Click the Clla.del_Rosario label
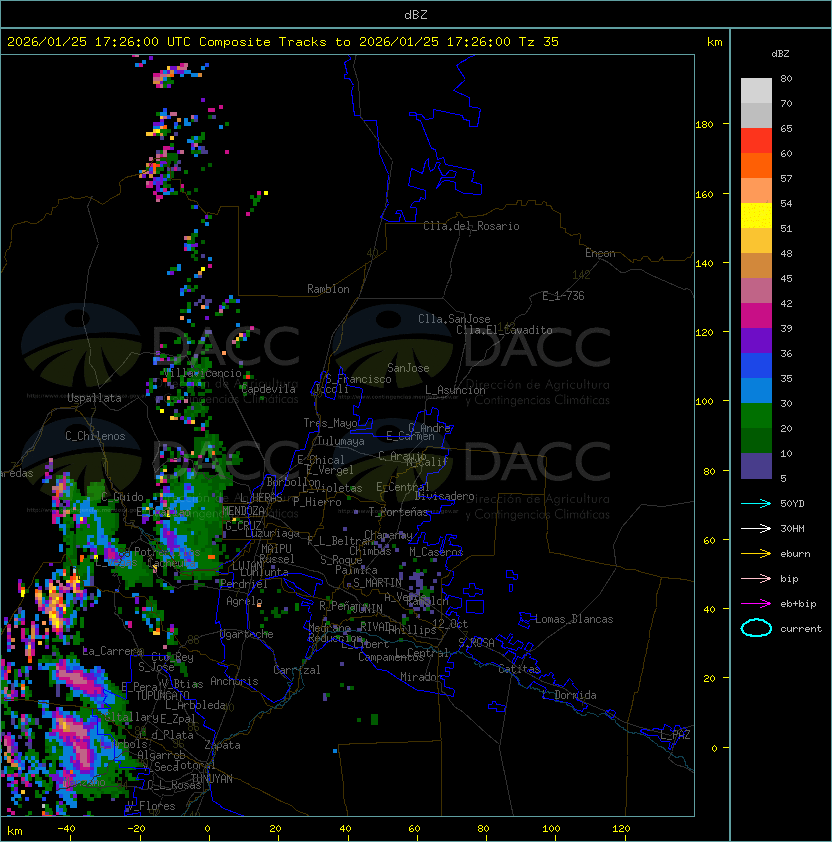Viewport: 832px width, 842px height. click(x=471, y=226)
